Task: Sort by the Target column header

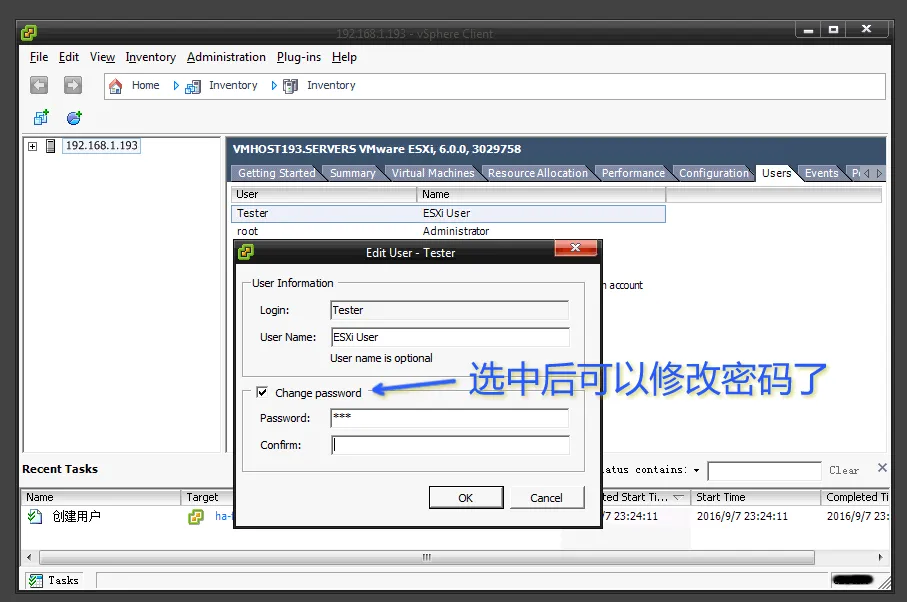Action: tap(207, 497)
